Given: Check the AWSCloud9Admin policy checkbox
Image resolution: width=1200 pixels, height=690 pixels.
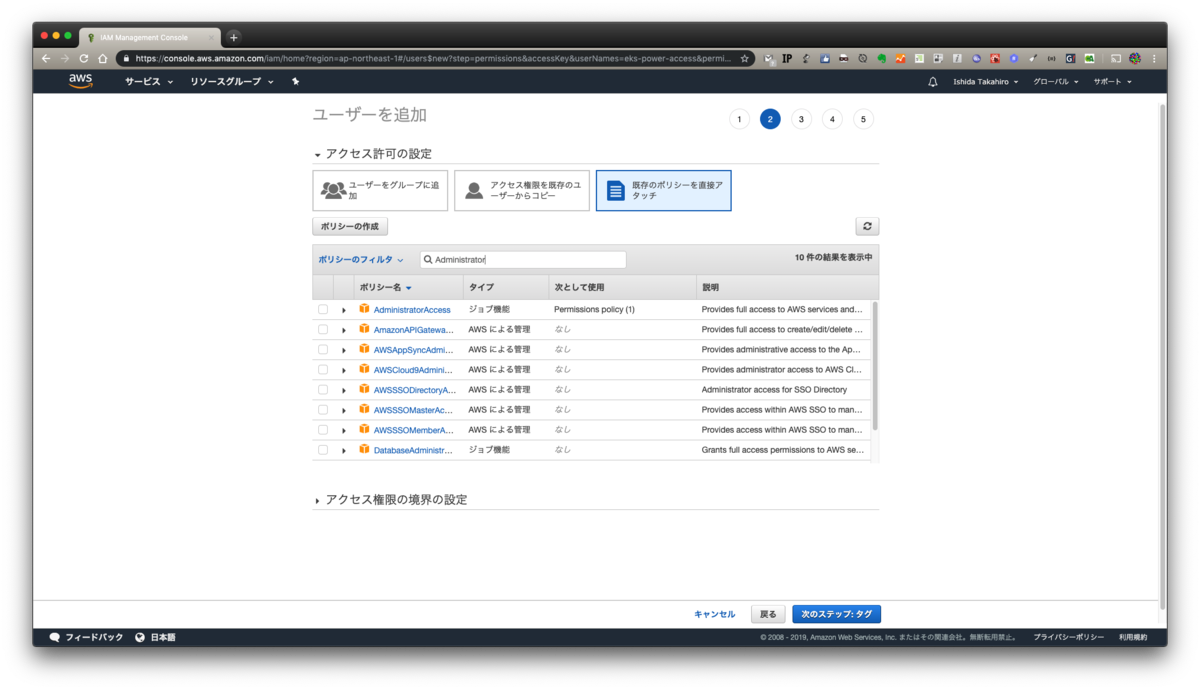Looking at the screenshot, I should (323, 370).
